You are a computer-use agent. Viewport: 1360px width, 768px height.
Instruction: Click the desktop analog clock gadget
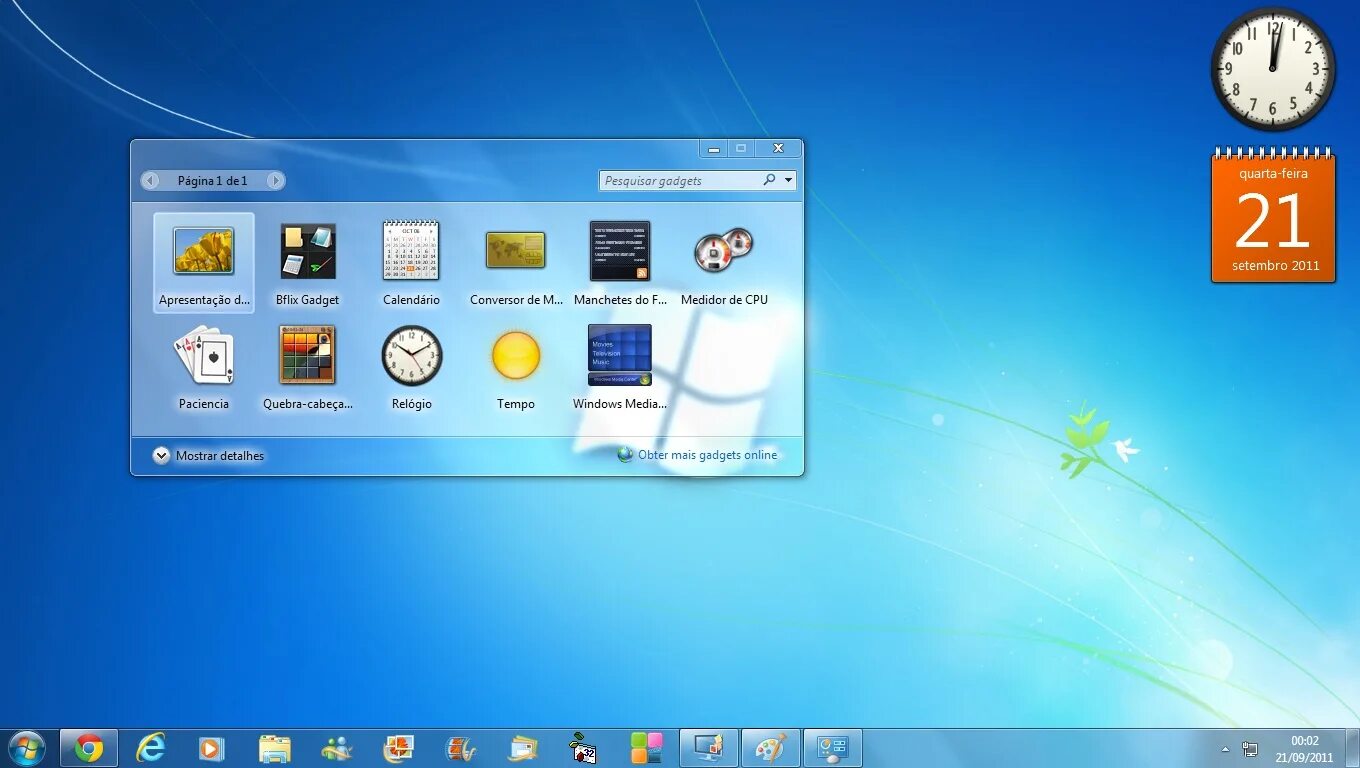pos(1273,69)
